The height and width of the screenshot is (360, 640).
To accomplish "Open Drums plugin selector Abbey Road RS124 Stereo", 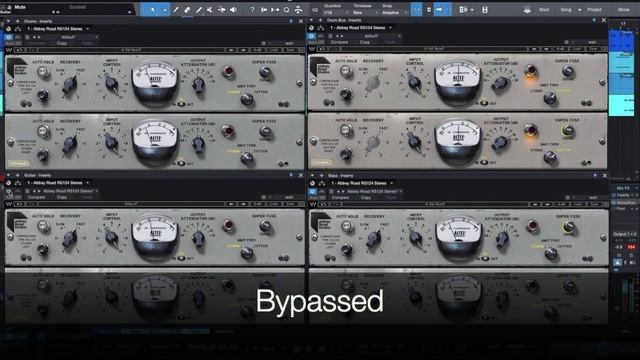I will (x=58, y=29).
